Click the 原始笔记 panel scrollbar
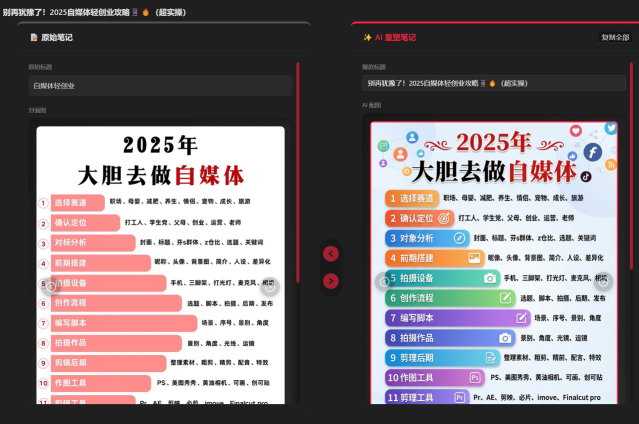The width and height of the screenshot is (639, 424). pyautogui.click(x=298, y=172)
